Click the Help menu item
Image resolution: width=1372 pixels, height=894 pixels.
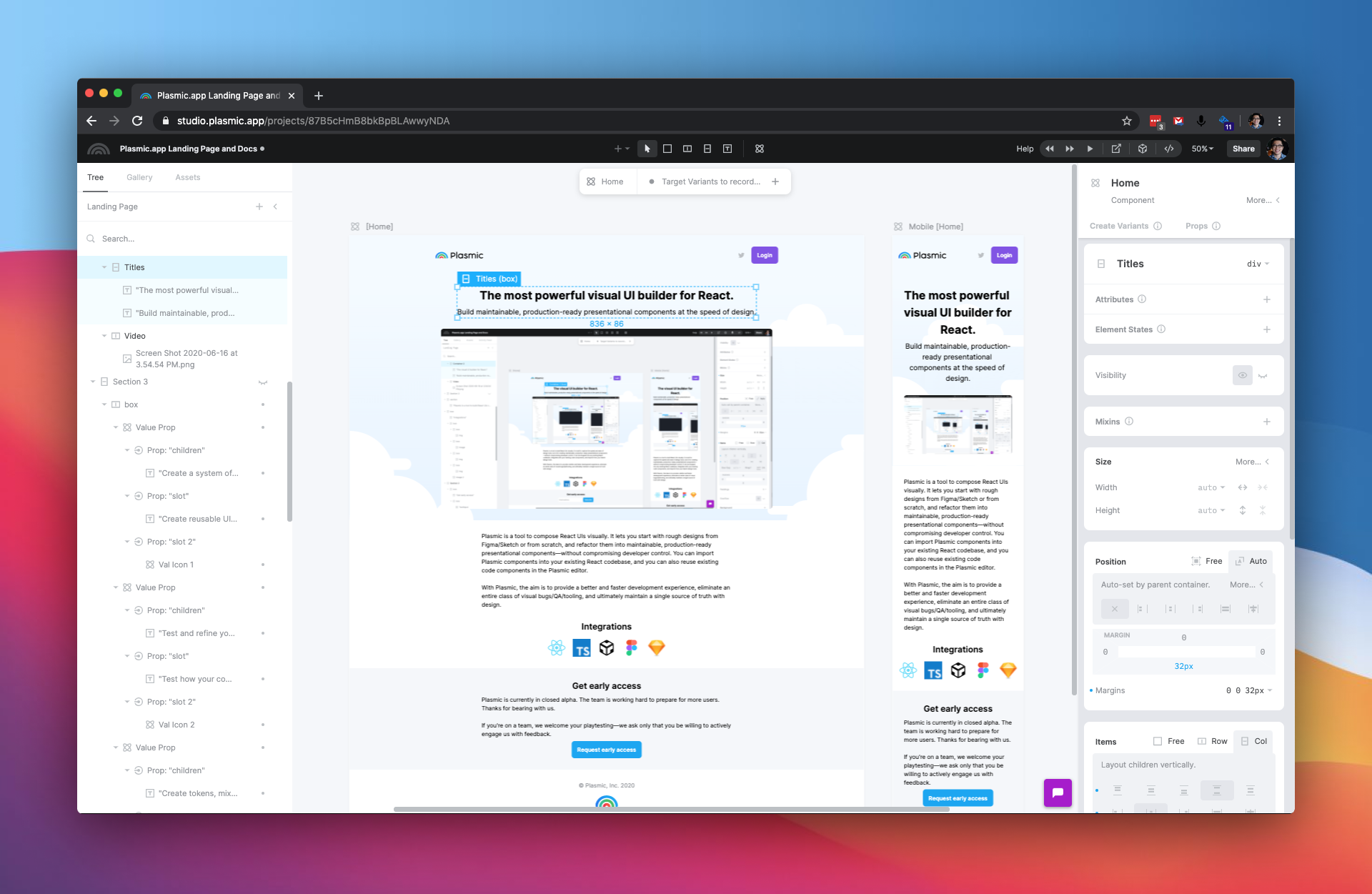[x=1024, y=148]
